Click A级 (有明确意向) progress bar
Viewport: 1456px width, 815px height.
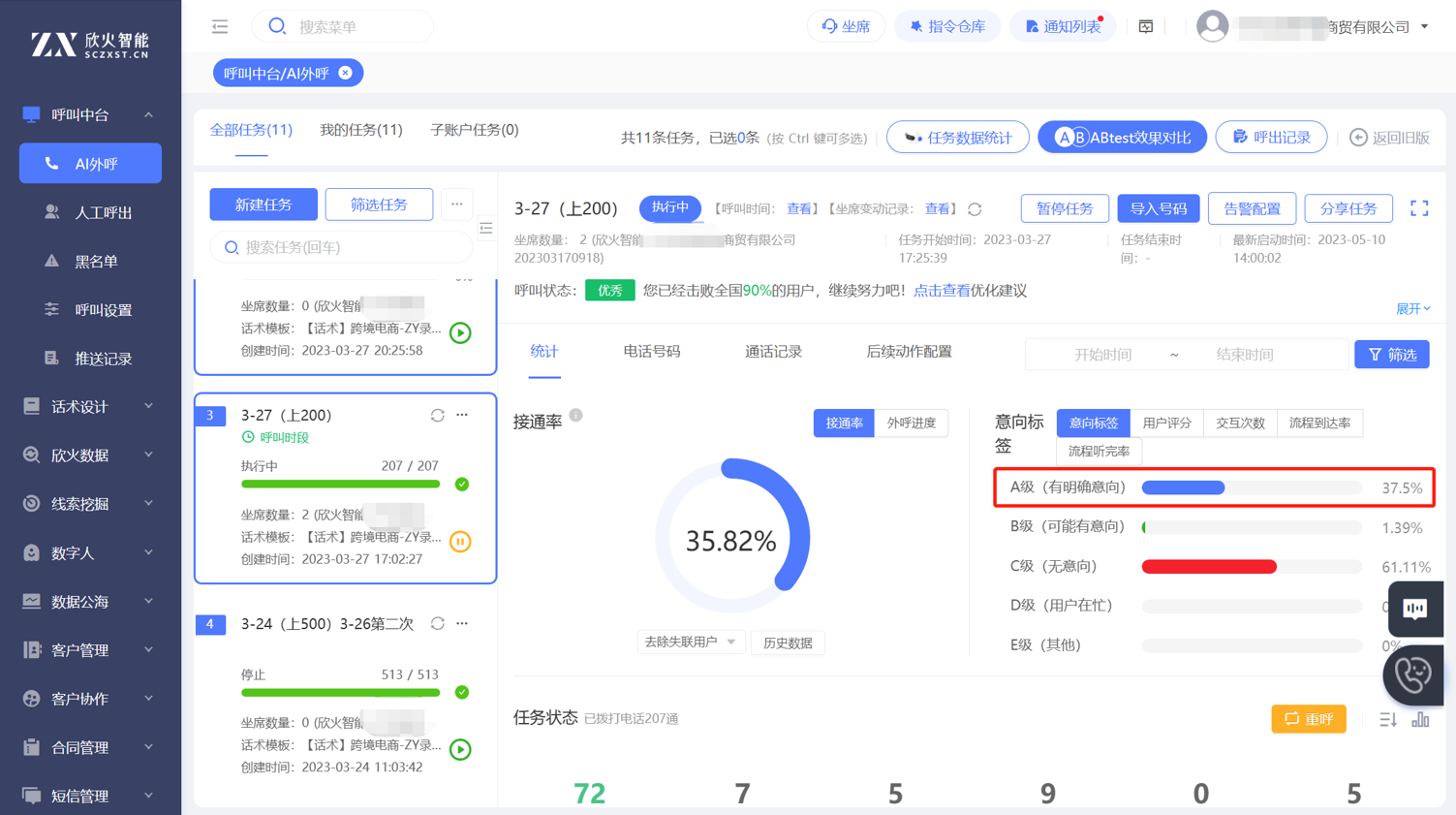click(x=1251, y=487)
